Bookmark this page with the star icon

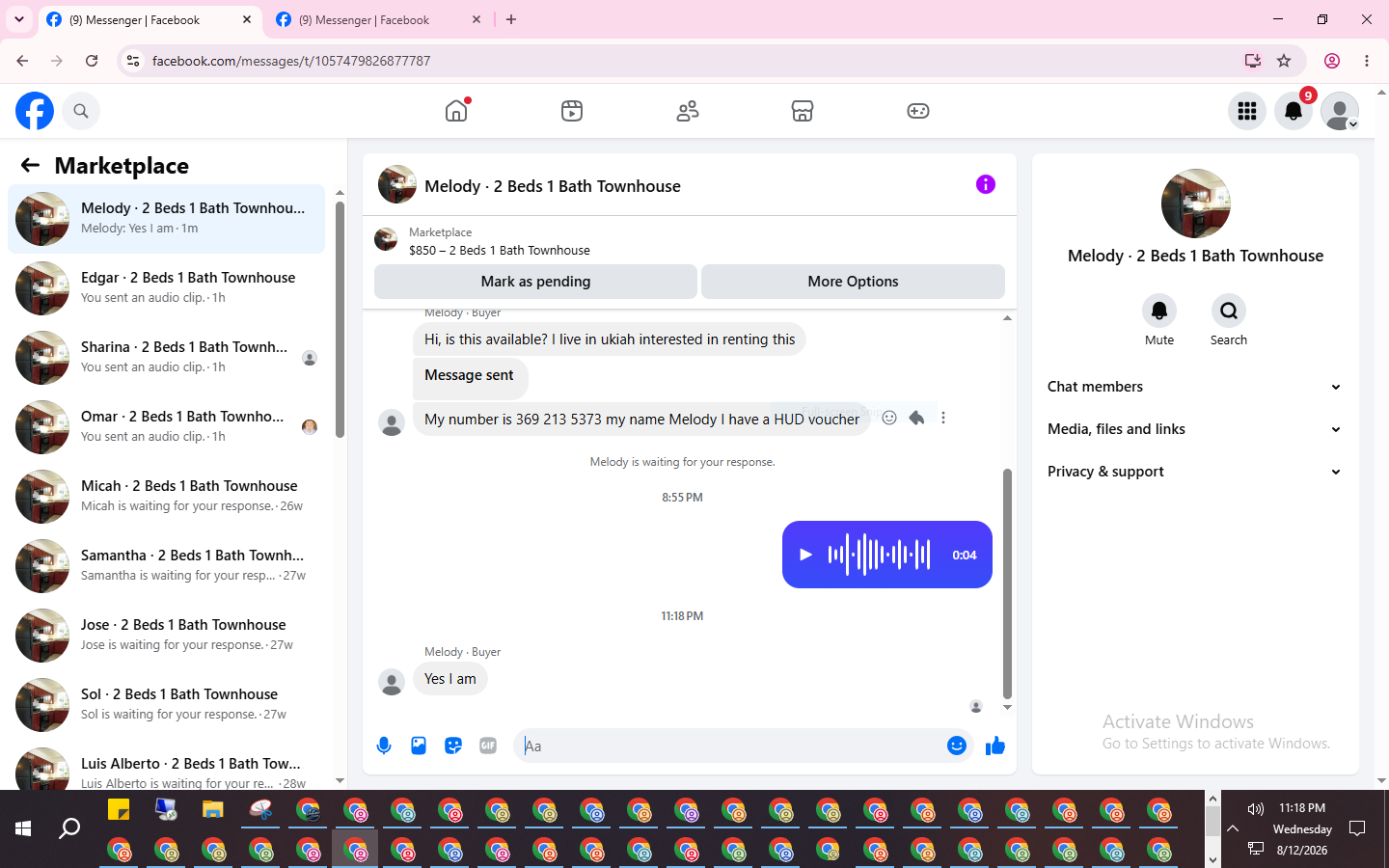(x=1284, y=61)
